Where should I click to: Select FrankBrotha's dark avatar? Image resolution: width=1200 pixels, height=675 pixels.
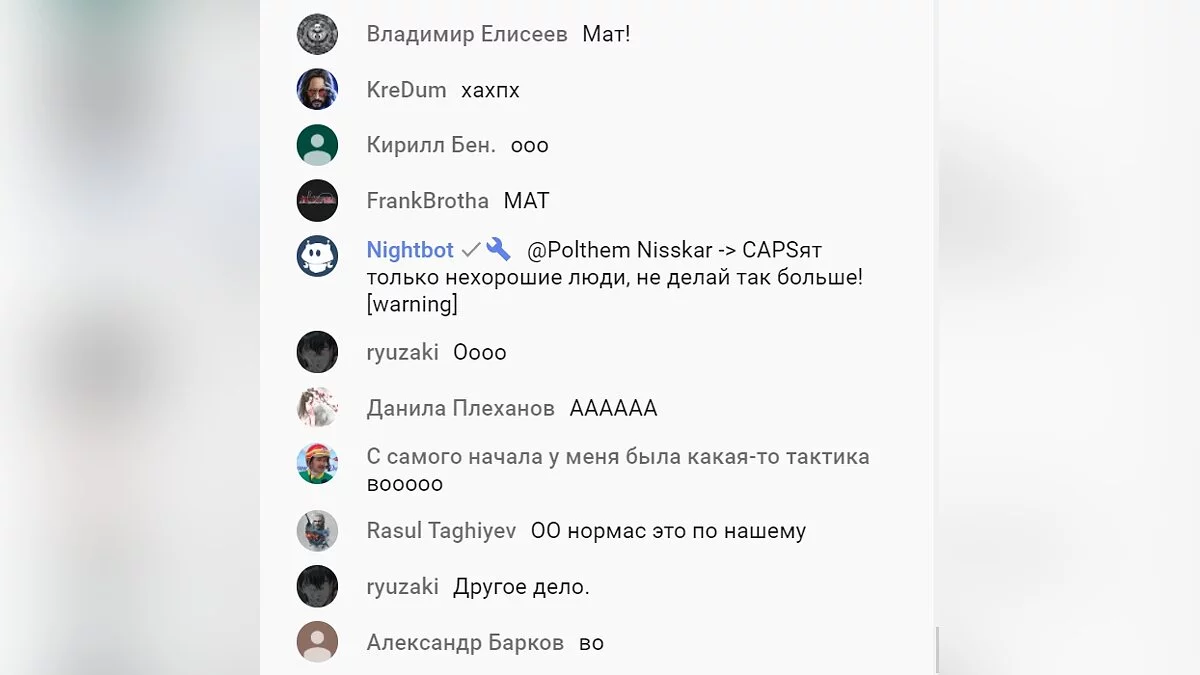tap(317, 201)
